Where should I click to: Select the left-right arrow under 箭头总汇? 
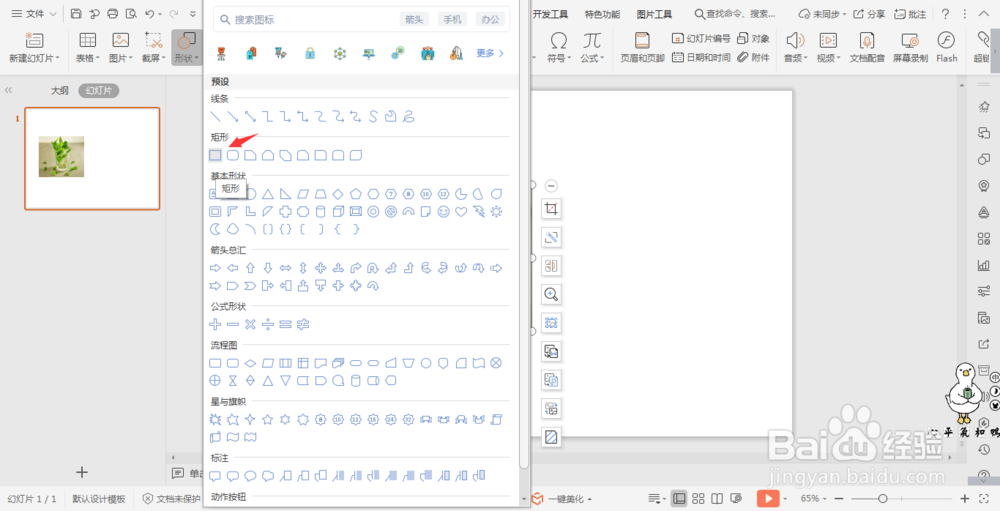[286, 268]
